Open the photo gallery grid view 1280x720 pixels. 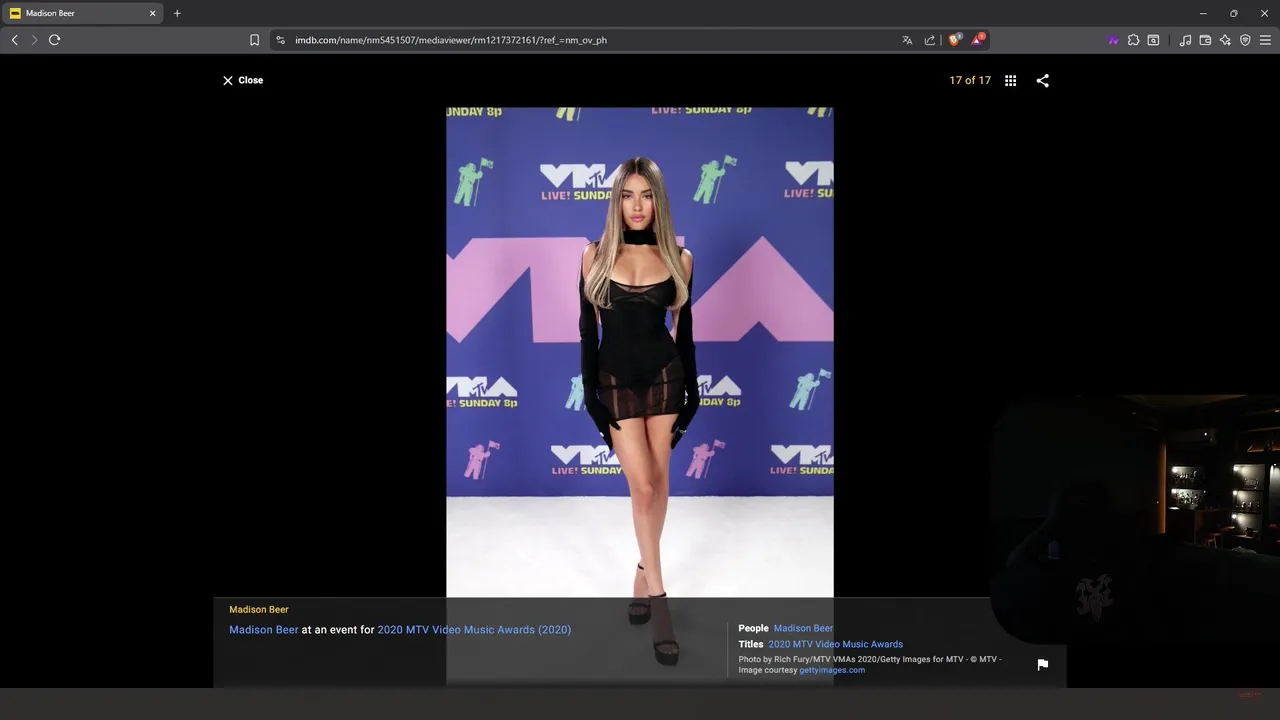(x=1010, y=80)
